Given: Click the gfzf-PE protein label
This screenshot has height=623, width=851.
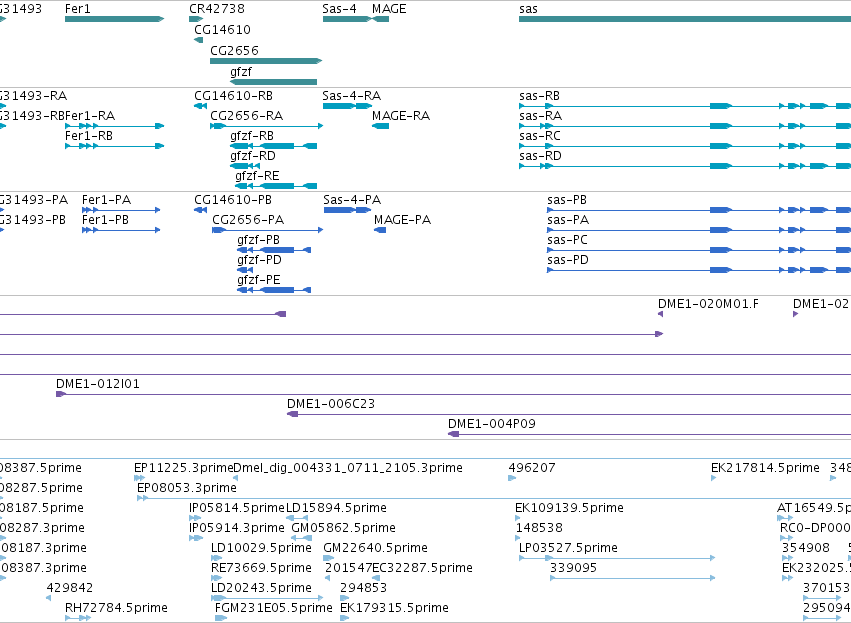Looking at the screenshot, I should point(259,280).
